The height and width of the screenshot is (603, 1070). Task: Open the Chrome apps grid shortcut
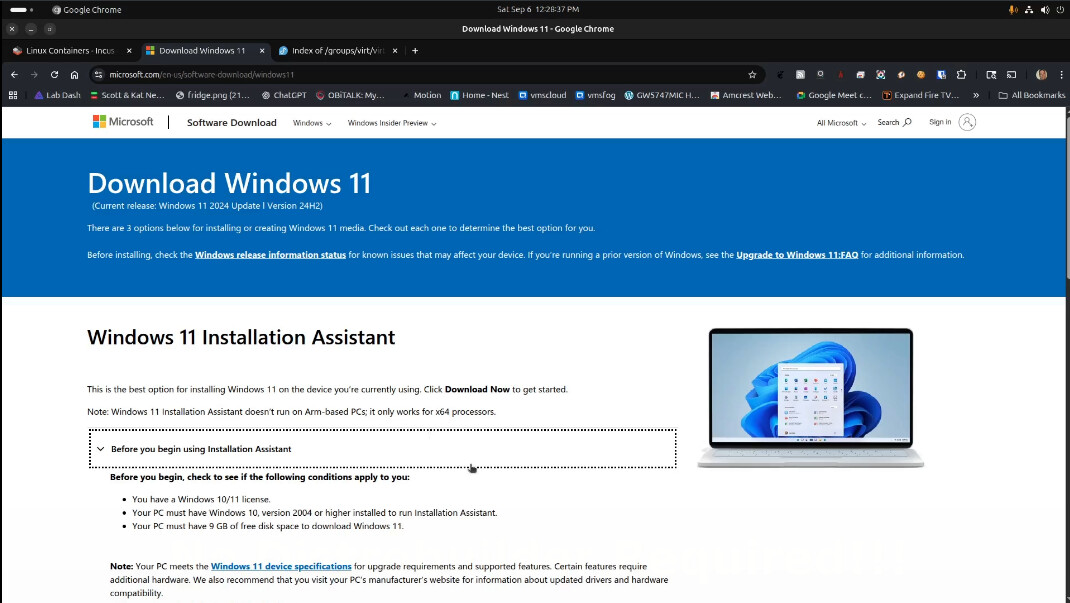[13, 95]
